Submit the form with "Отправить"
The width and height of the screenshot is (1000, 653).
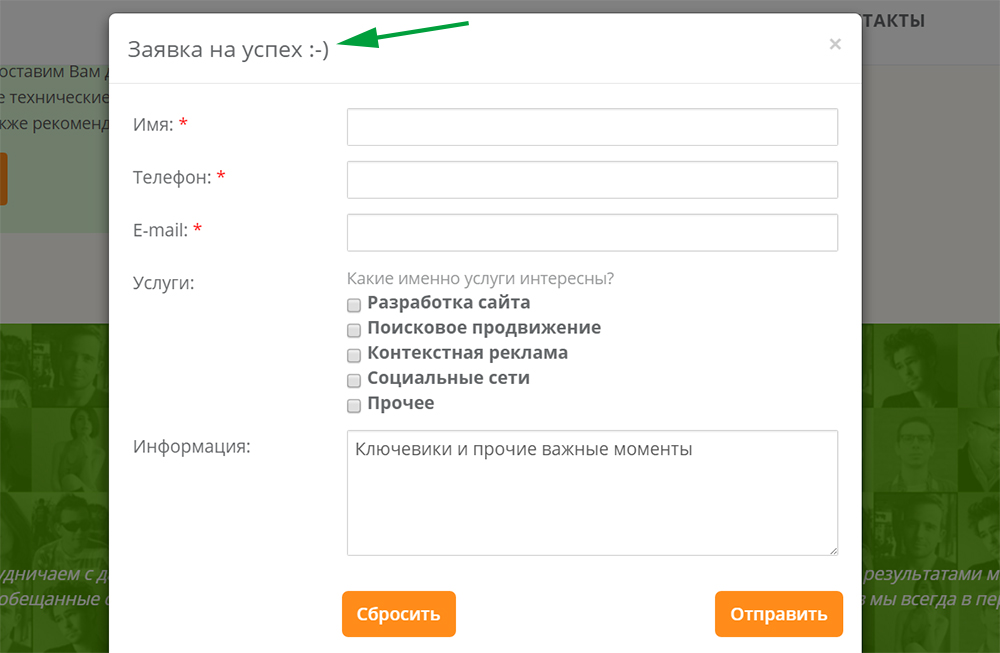[x=778, y=614]
